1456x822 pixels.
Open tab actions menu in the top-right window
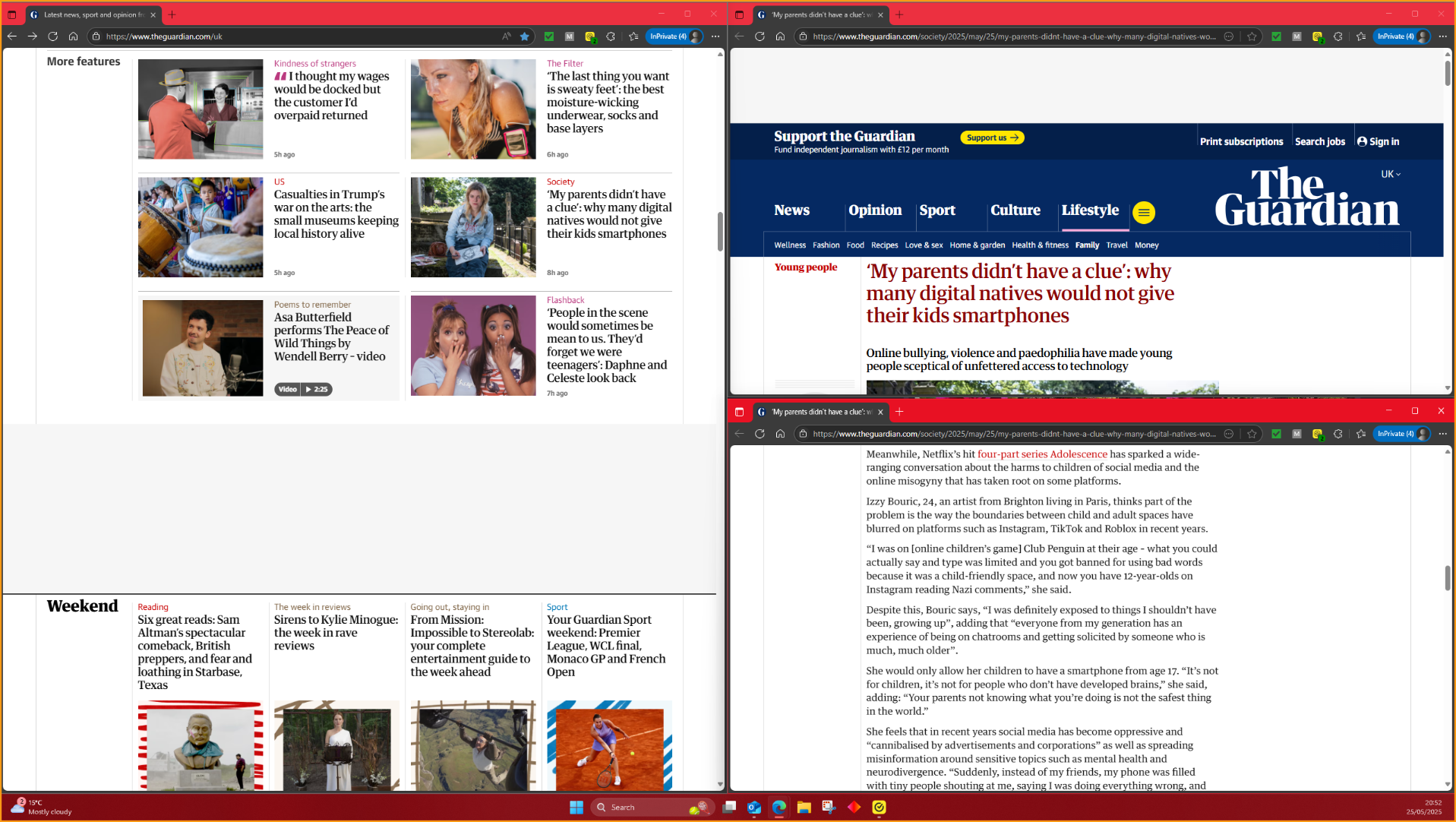click(x=739, y=14)
